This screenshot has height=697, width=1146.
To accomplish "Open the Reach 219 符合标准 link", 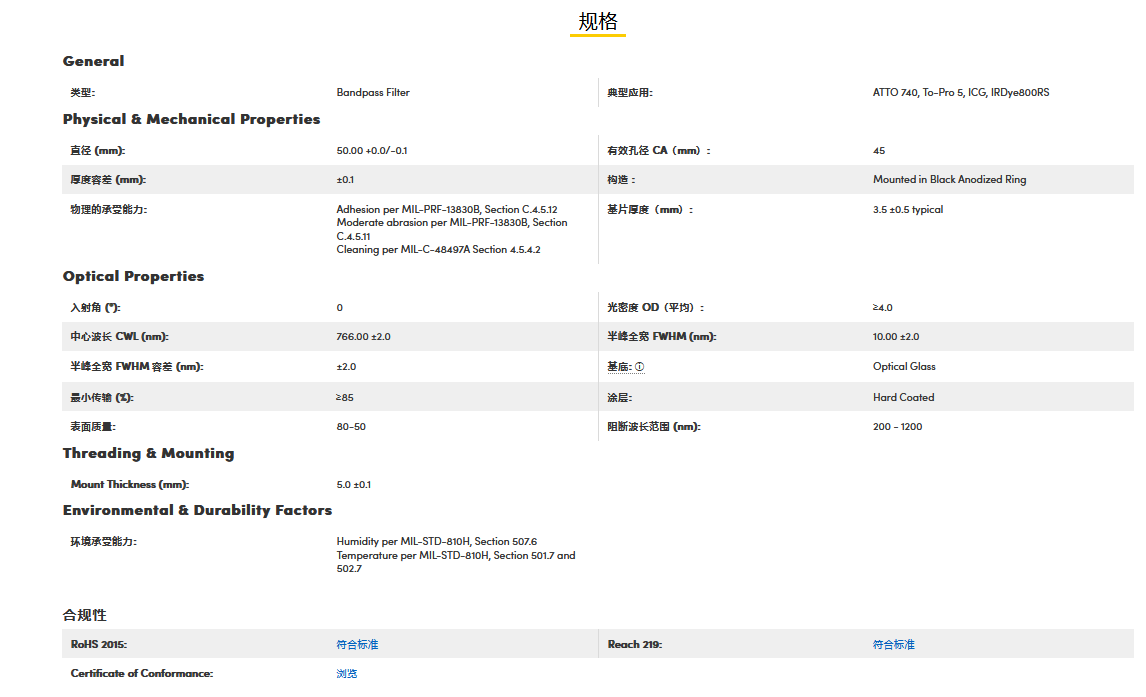I will [x=893, y=645].
